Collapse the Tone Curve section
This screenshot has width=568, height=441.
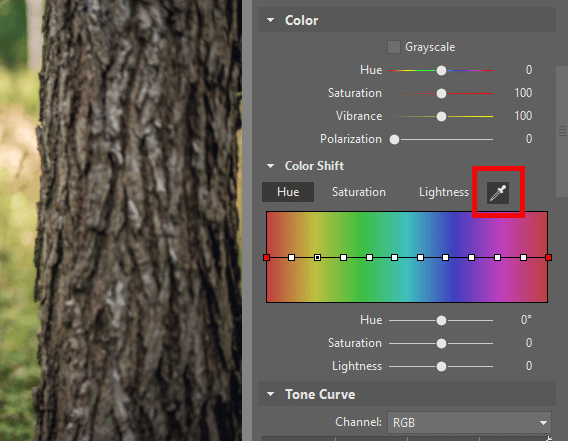pyautogui.click(x=270, y=394)
